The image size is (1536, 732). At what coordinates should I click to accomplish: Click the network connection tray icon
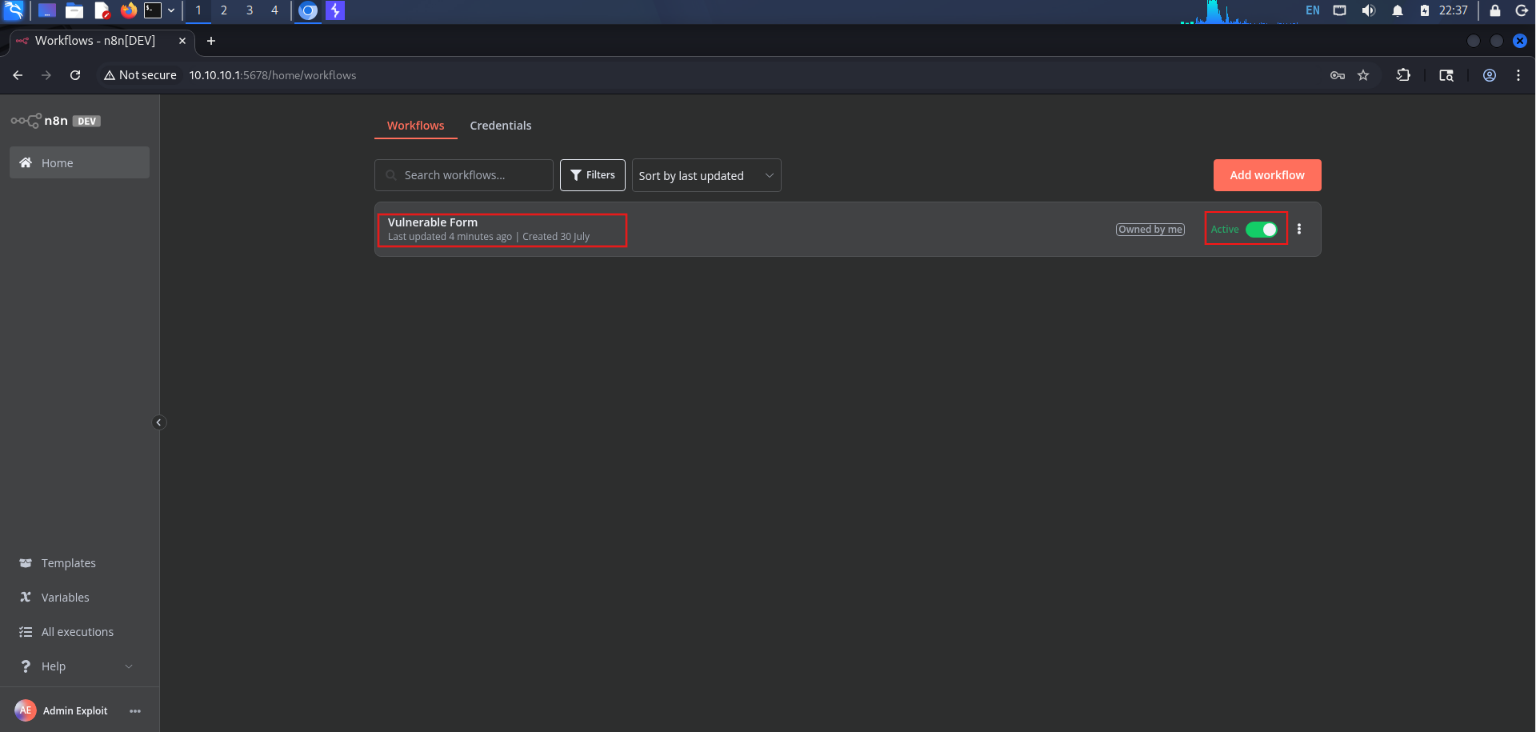coord(1340,11)
